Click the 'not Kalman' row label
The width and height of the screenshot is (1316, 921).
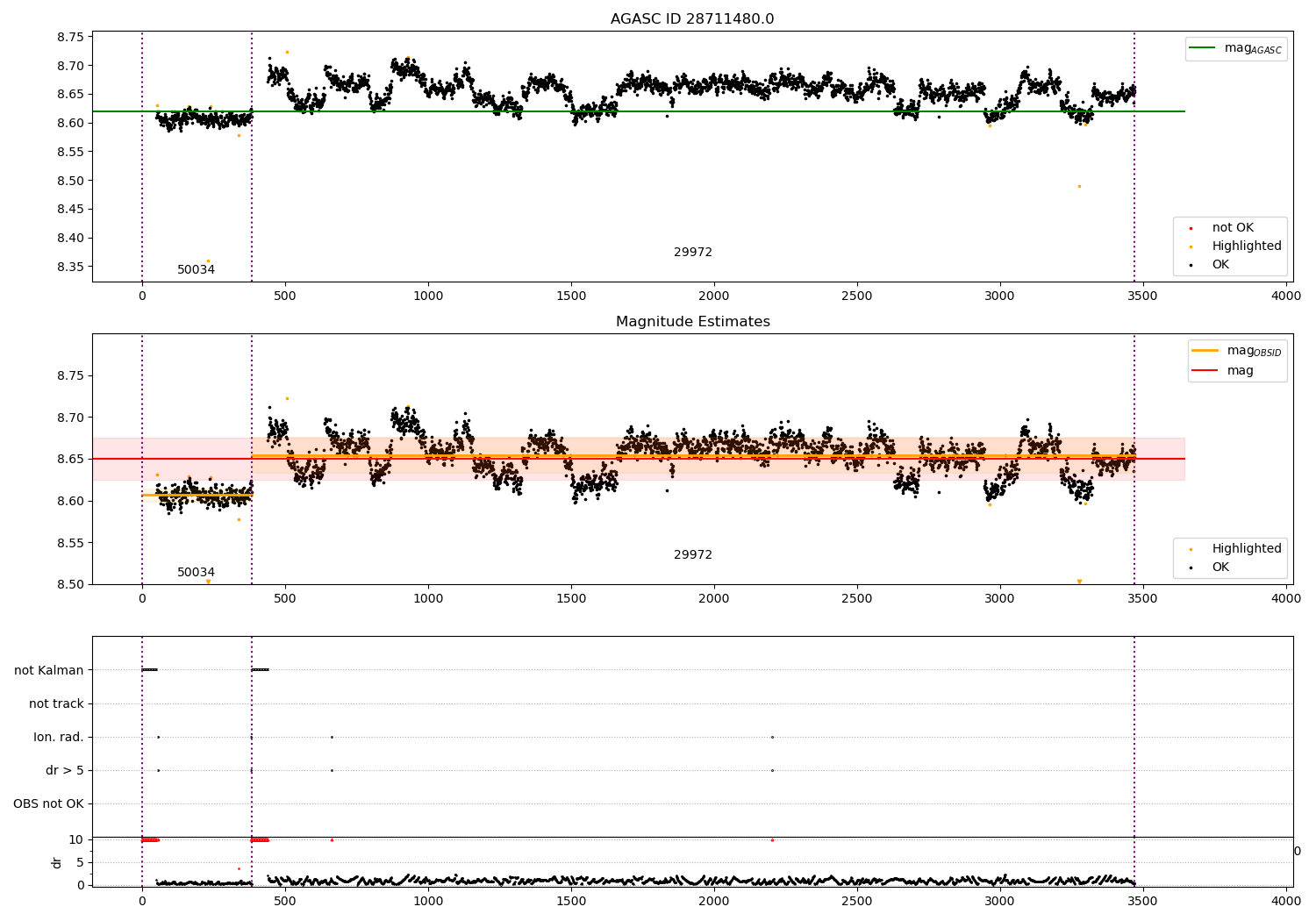[49, 670]
